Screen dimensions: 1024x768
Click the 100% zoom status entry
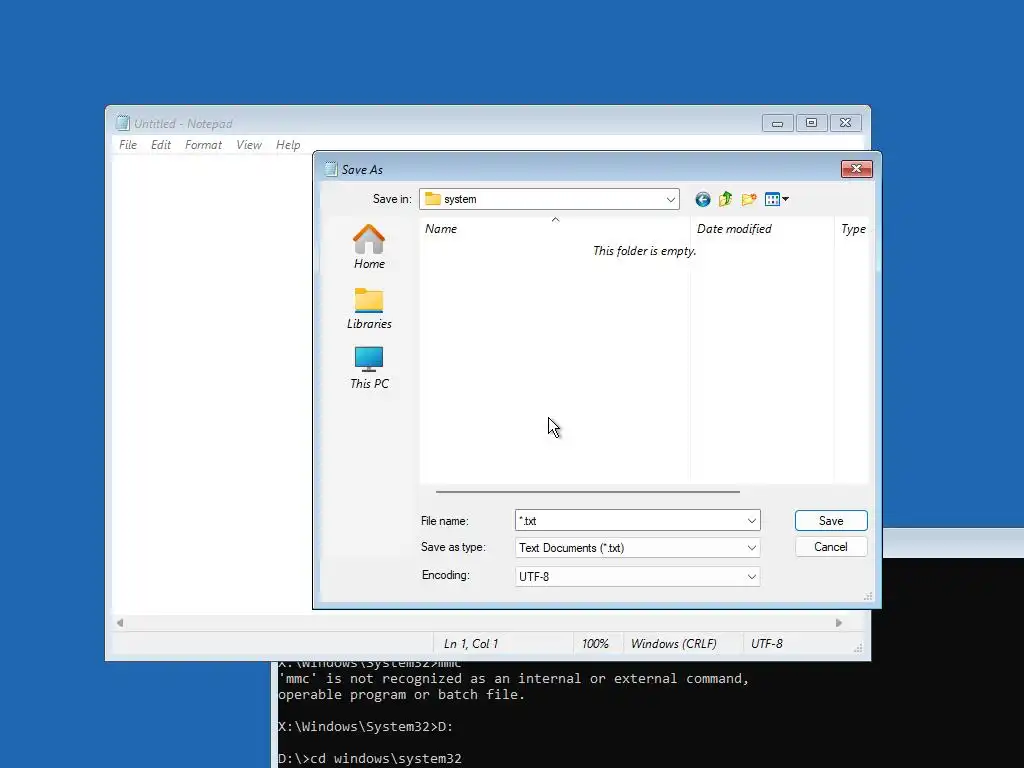[595, 644]
